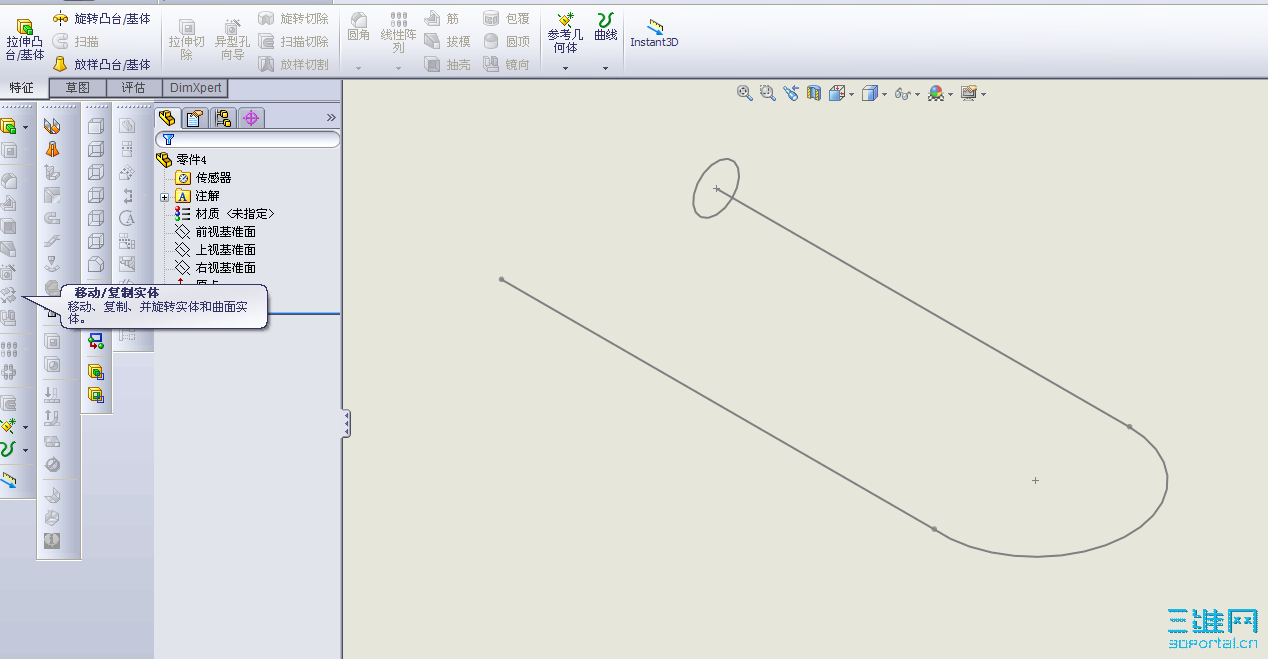Open the Apply Scene dropdown arrow
The height and width of the screenshot is (659, 1268).
(950, 95)
